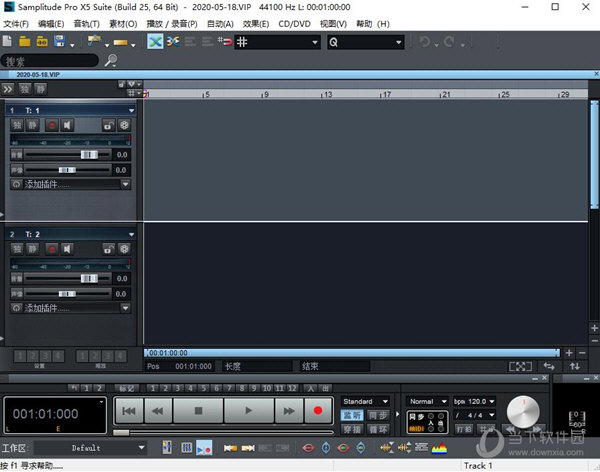The height and width of the screenshot is (472, 600).
Task: Click the Stop button in transport
Action: [198, 410]
